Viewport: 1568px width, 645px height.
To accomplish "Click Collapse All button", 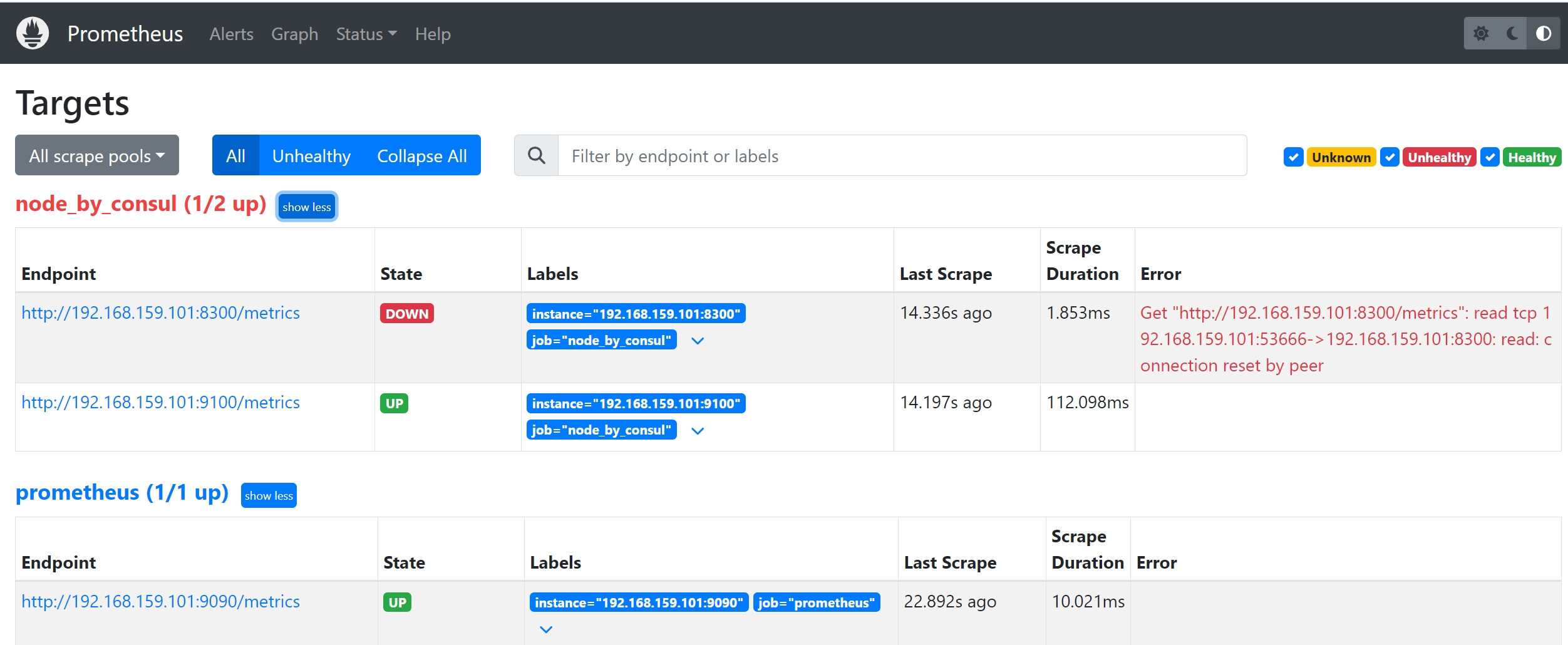I will pos(422,155).
